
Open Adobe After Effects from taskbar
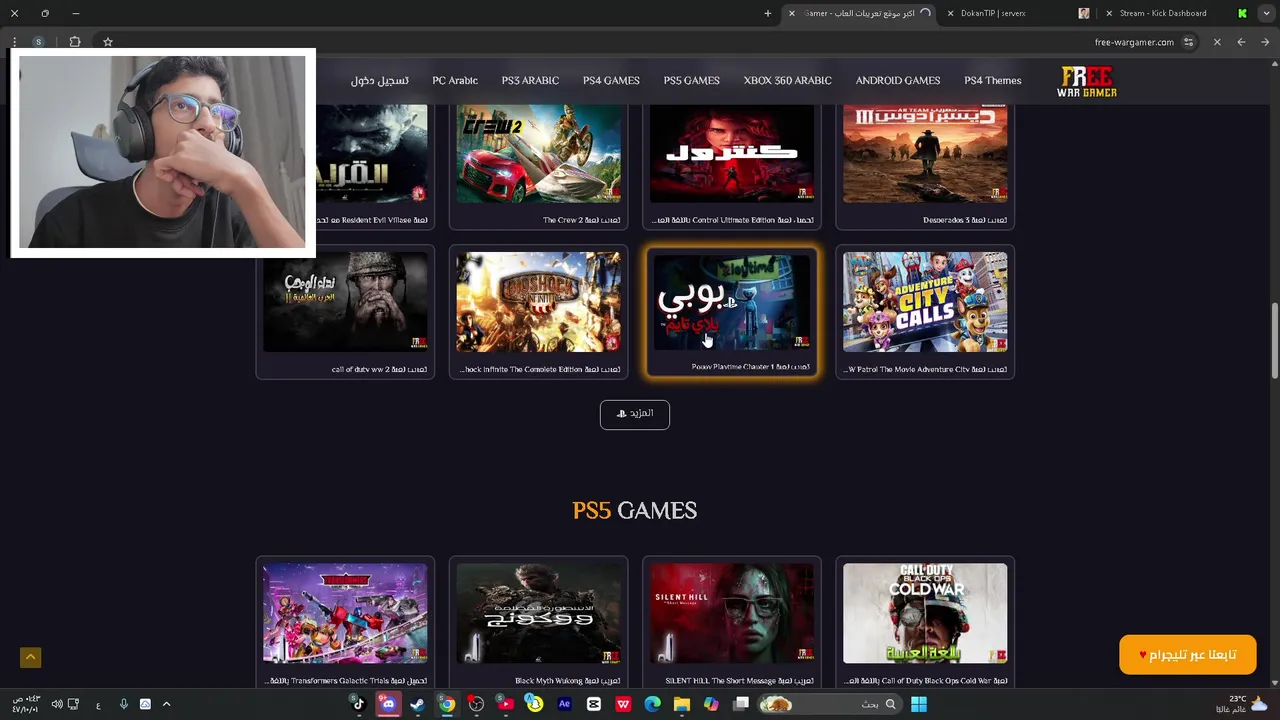(564, 704)
